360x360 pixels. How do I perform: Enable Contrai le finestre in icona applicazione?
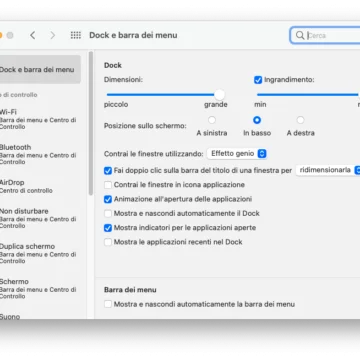tap(108, 185)
